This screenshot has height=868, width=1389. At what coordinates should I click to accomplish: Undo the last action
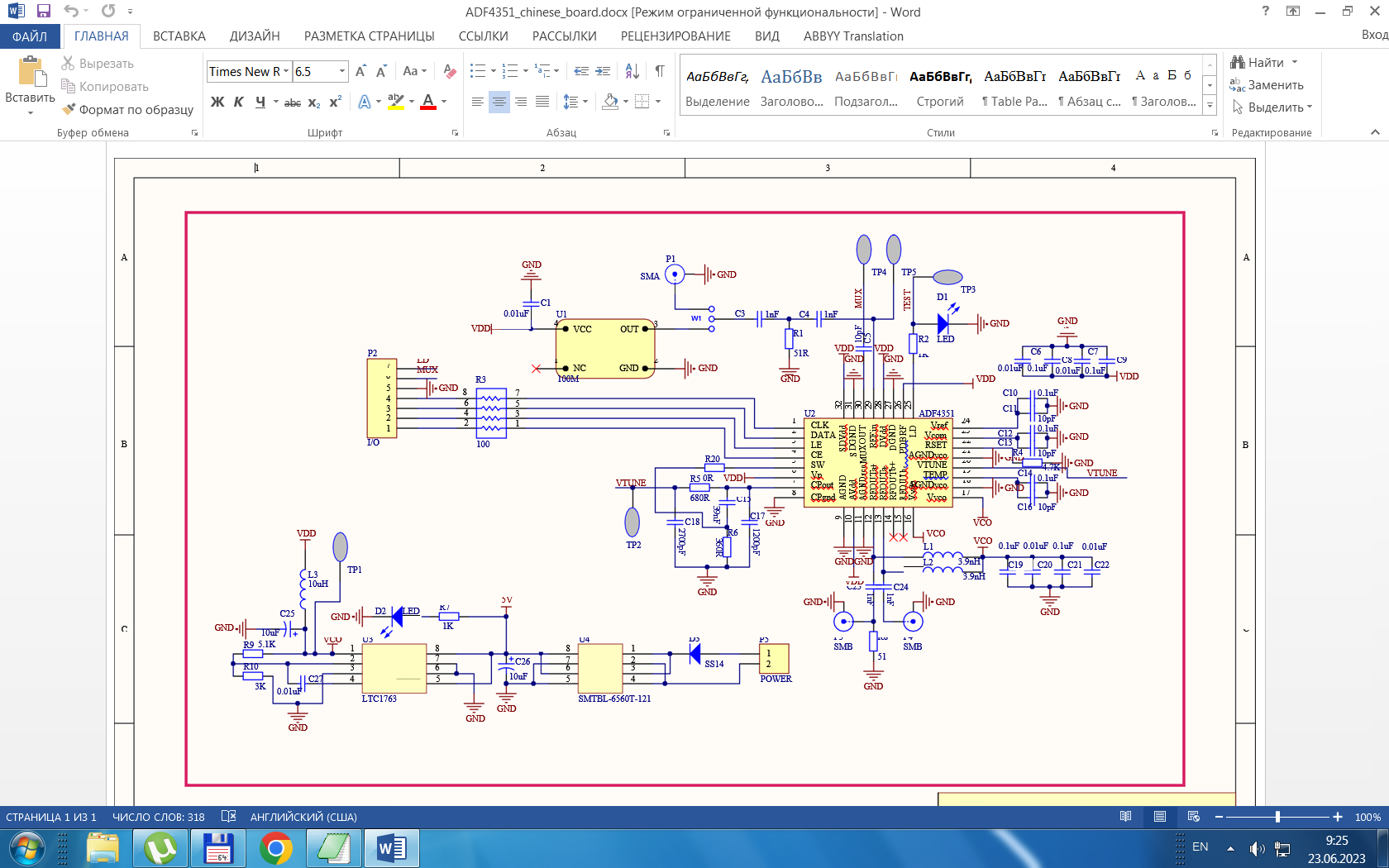(x=71, y=11)
